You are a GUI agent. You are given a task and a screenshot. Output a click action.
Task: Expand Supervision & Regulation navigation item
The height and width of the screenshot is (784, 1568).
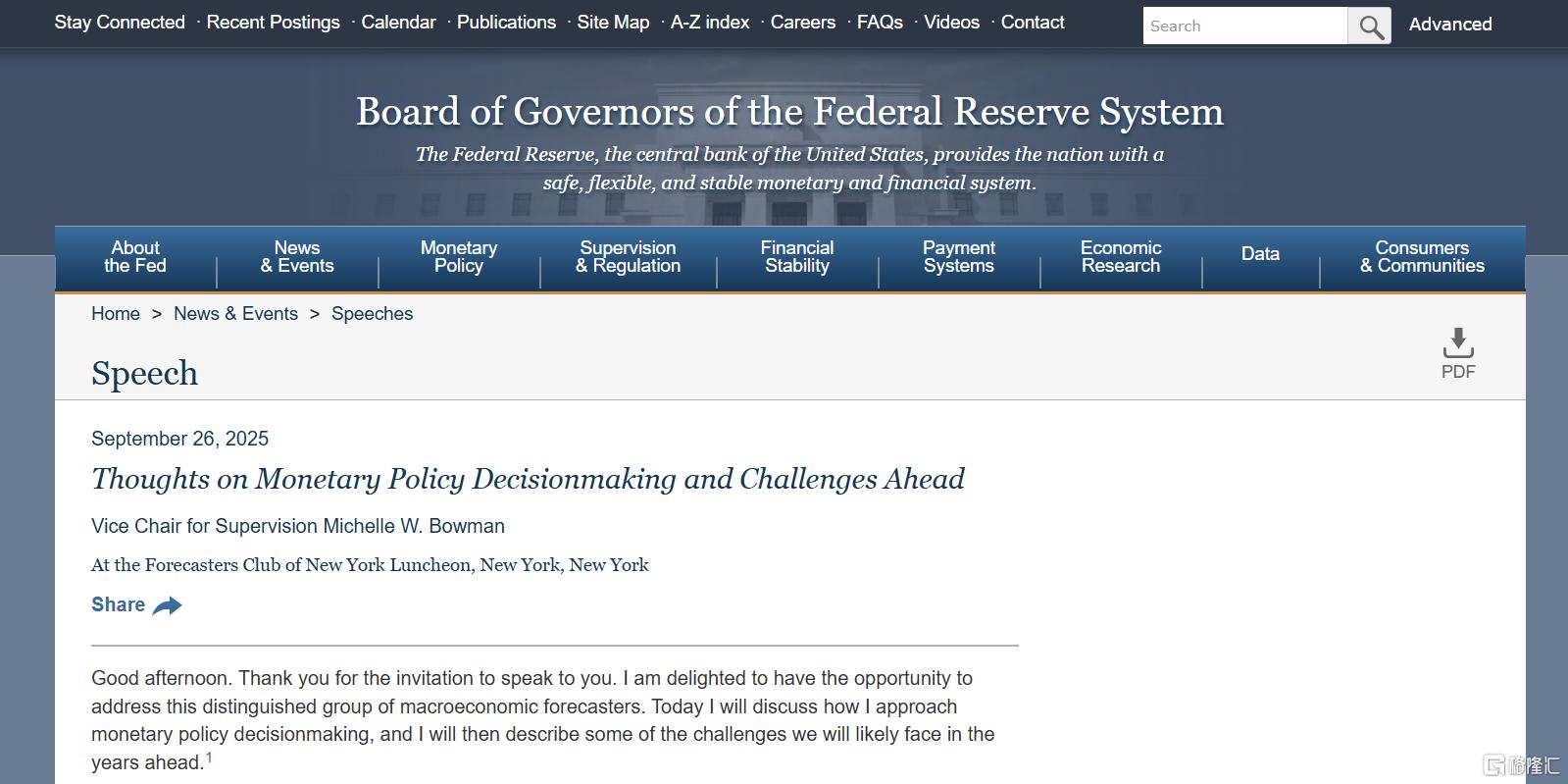click(628, 257)
